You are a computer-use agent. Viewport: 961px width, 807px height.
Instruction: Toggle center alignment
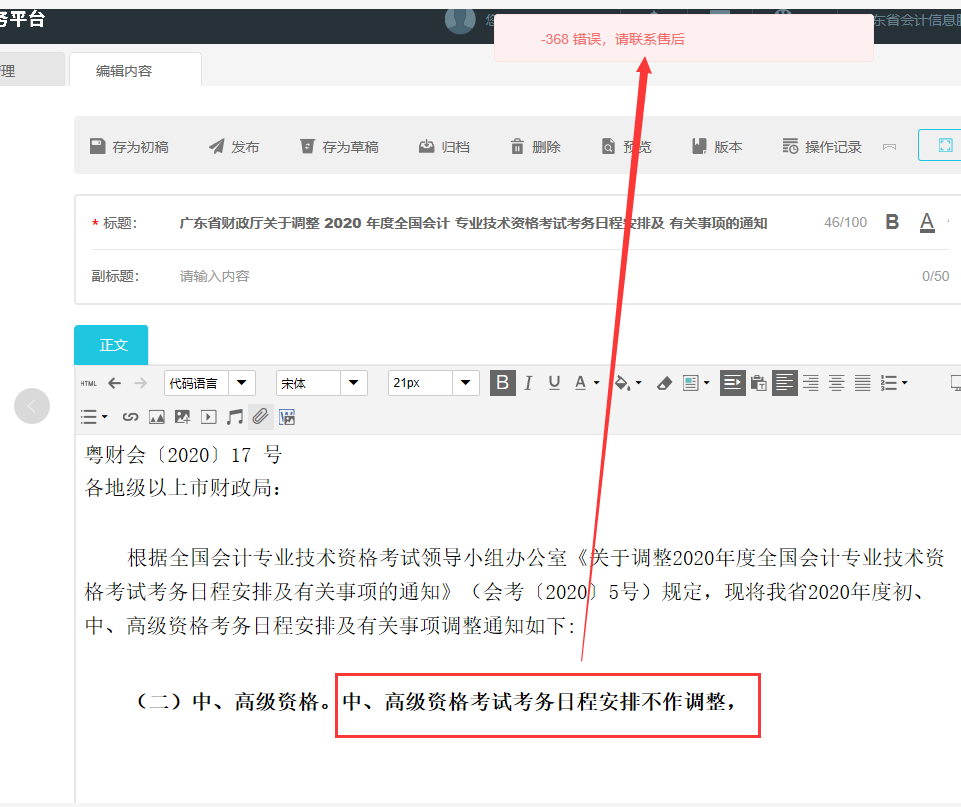[x=837, y=383]
